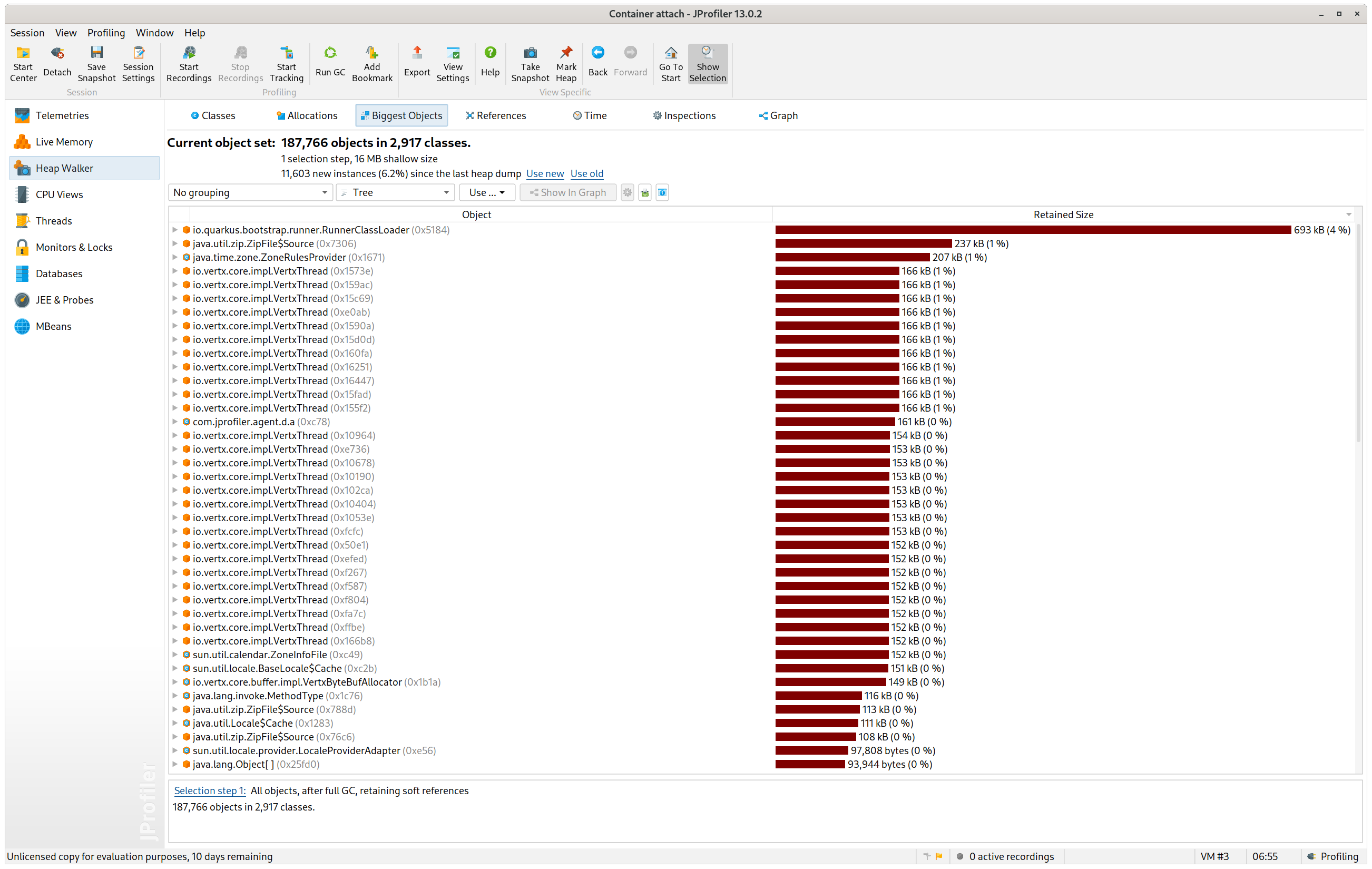Click the gear icon beside Show In Graph
This screenshot has width=1372, height=869.
(x=627, y=192)
